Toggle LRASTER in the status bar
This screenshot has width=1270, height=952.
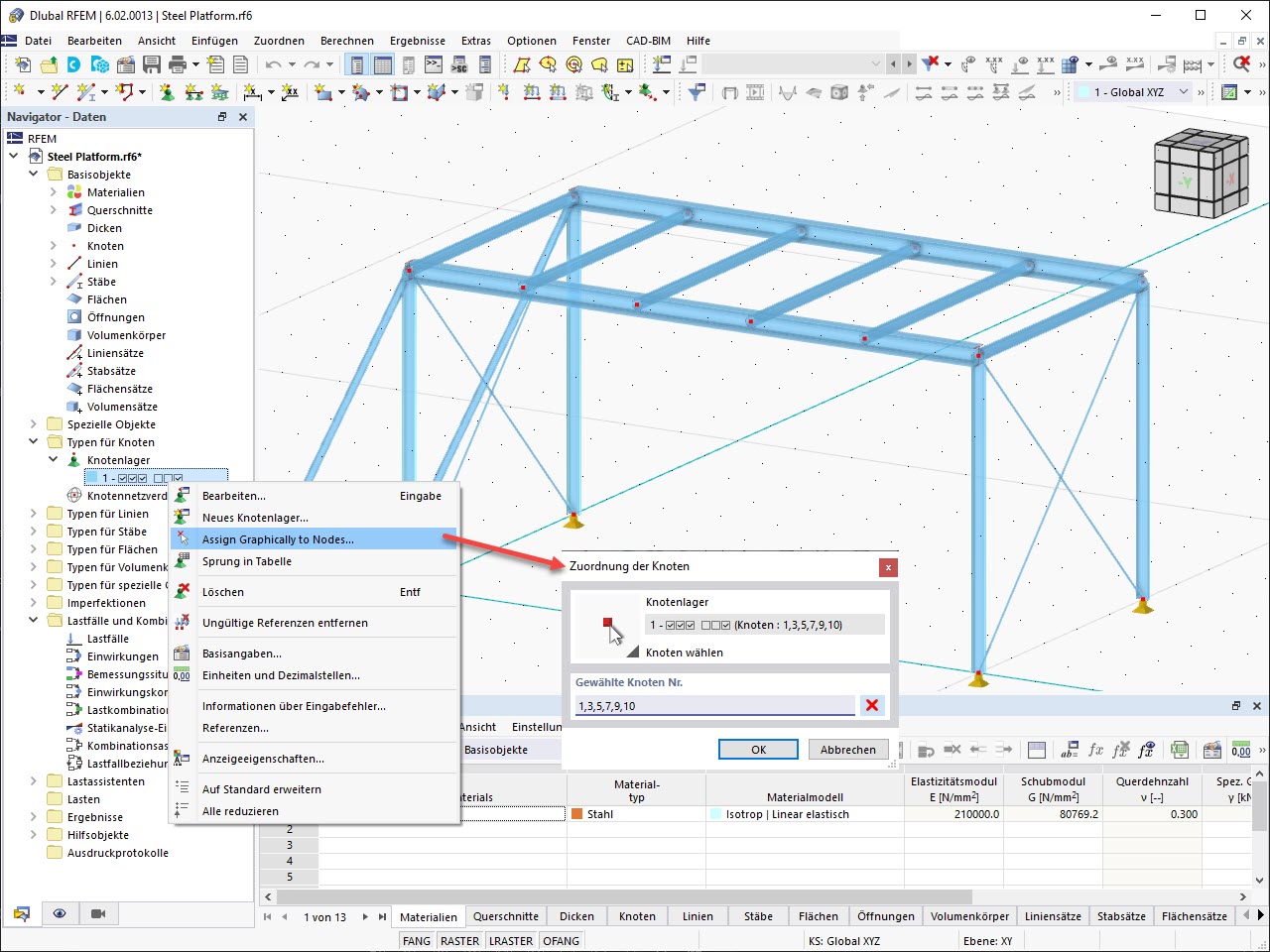coord(511,941)
